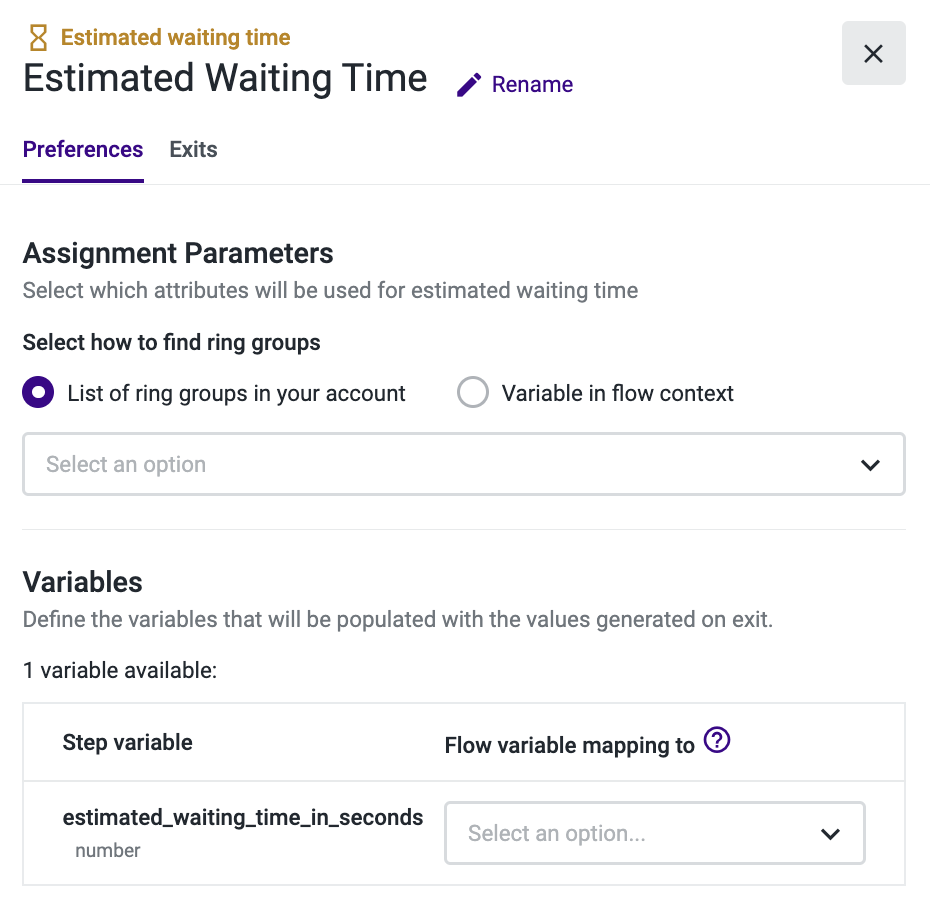Click the estimated_waiting_time_in_seconds variable name
Viewport: 930px width, 908px height.
click(243, 818)
